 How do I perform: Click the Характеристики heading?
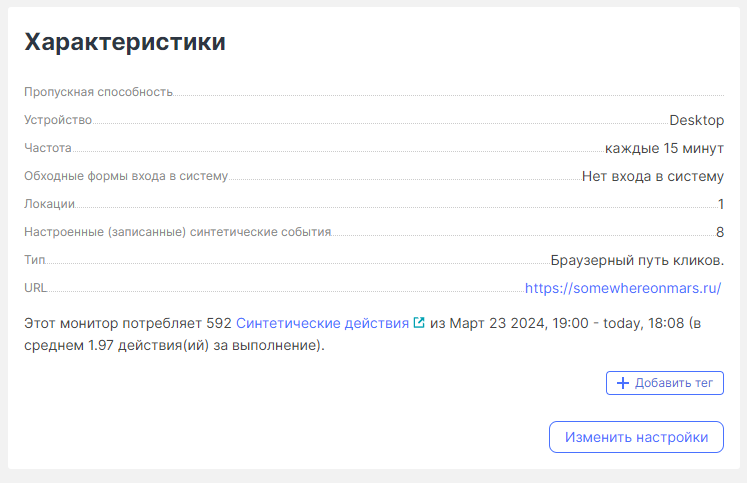pos(125,42)
